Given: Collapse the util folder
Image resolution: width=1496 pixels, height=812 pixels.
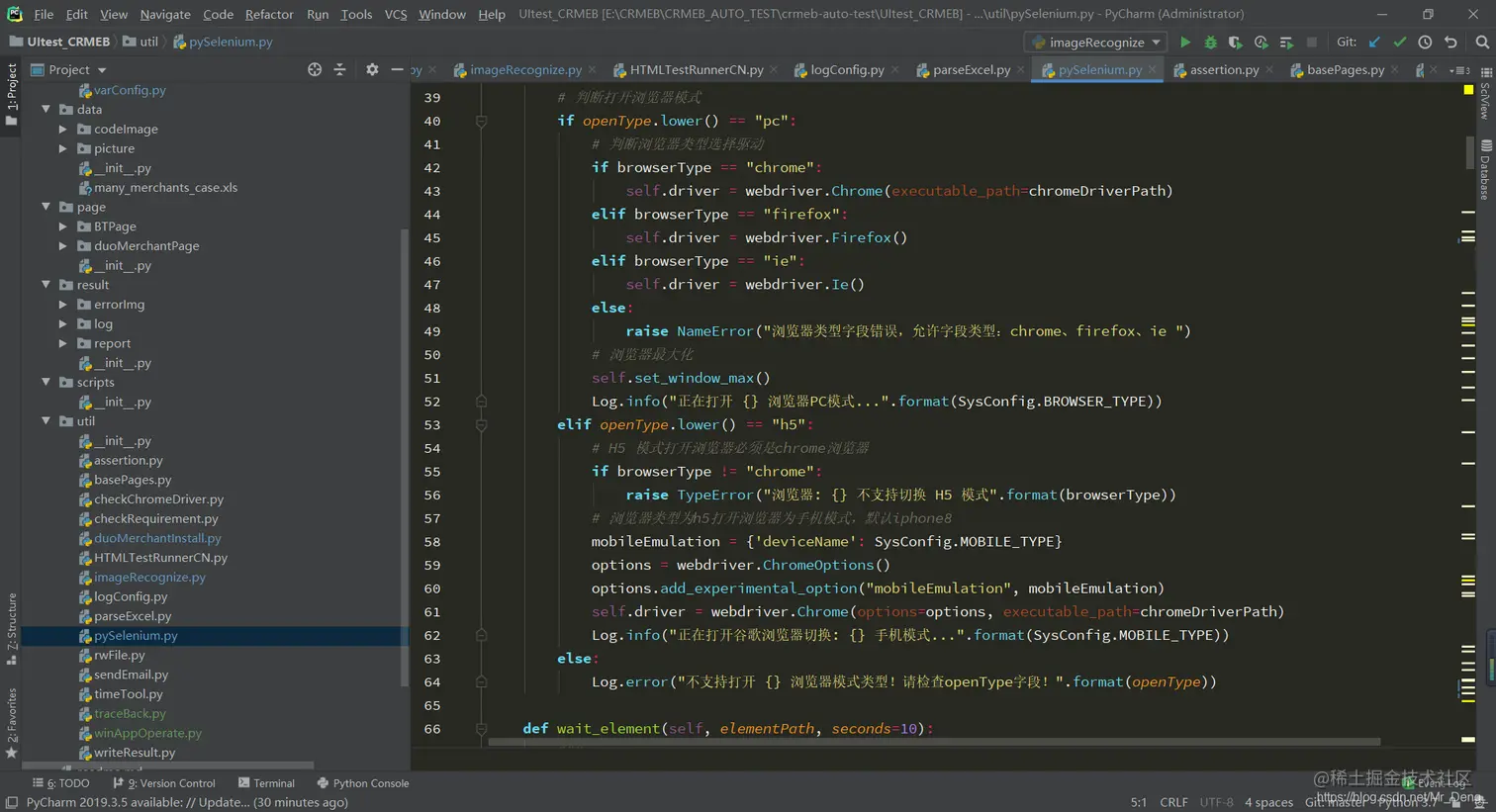Looking at the screenshot, I should pos(47,421).
